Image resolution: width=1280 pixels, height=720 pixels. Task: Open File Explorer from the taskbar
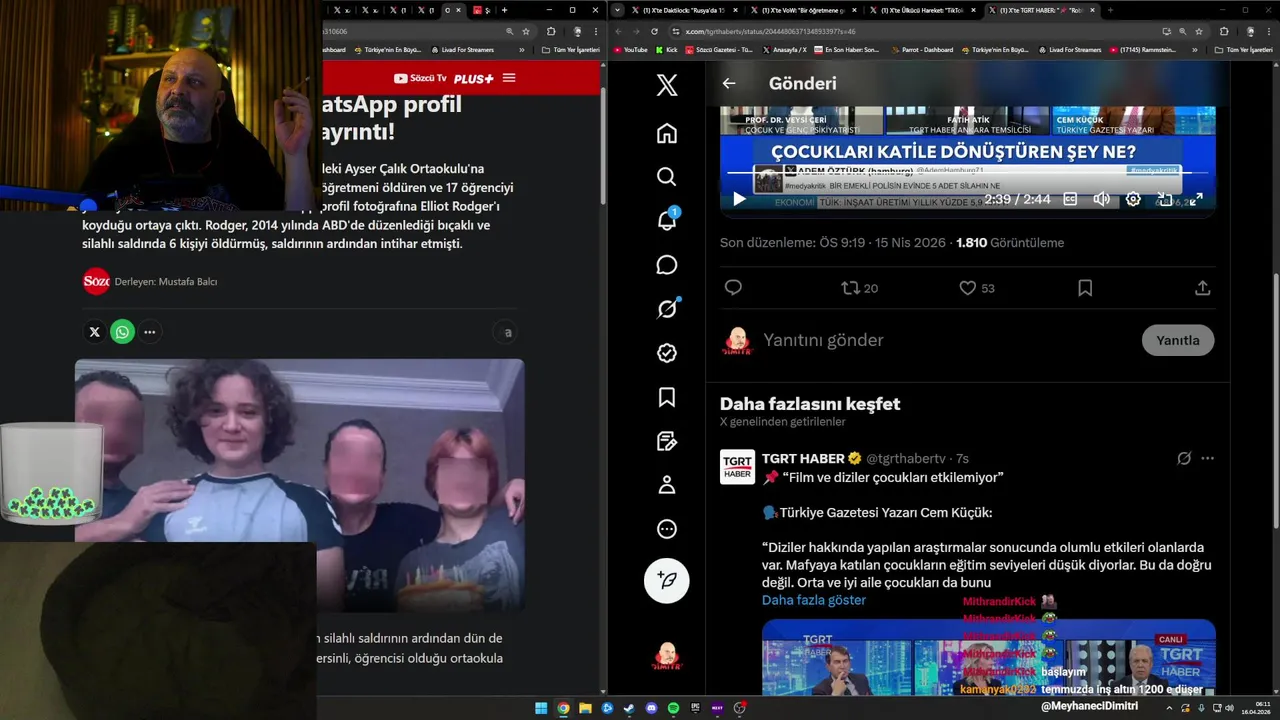click(585, 708)
